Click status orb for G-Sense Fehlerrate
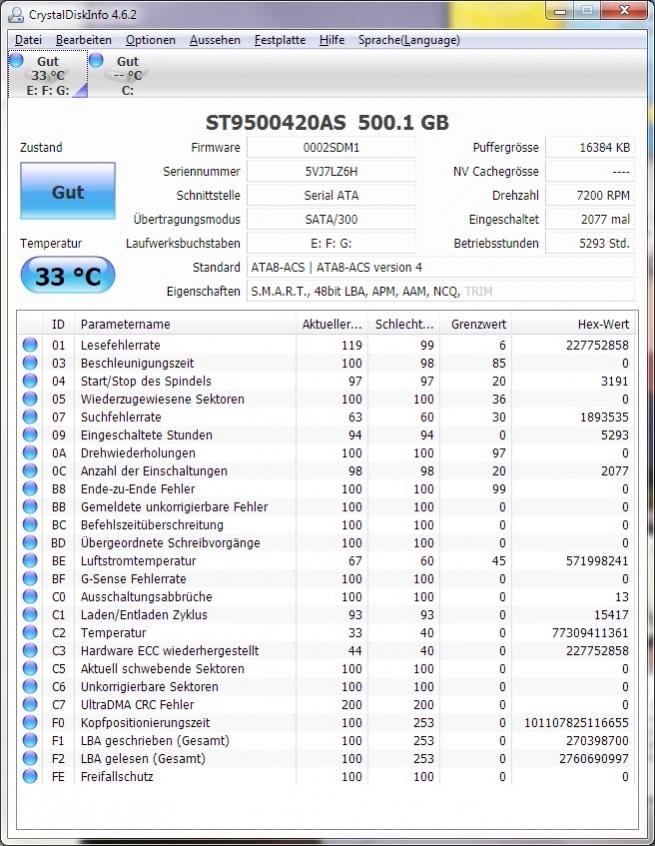The height and width of the screenshot is (846, 655). click(x=30, y=578)
